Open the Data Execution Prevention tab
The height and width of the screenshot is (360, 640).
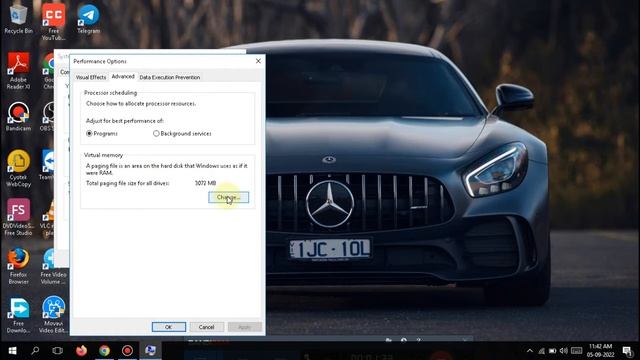tap(170, 77)
